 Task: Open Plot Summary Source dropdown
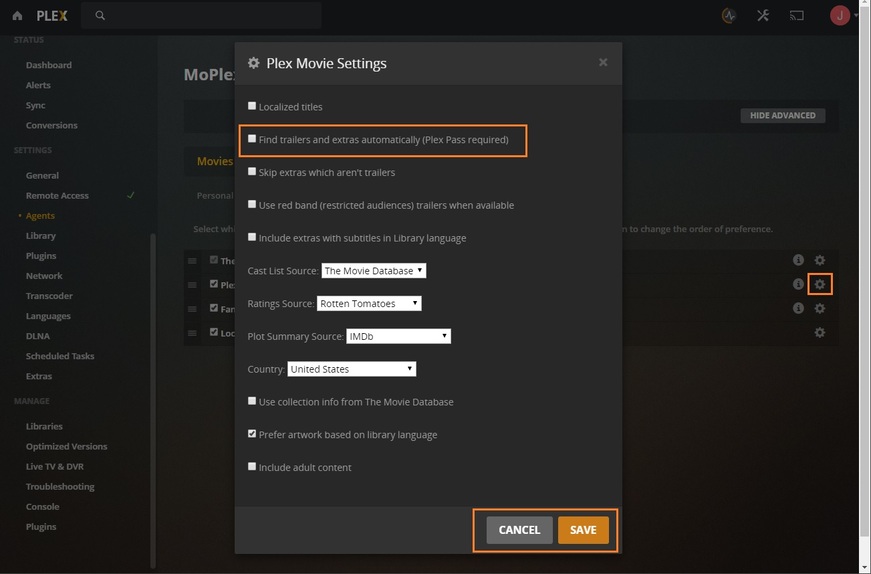pyautogui.click(x=398, y=336)
